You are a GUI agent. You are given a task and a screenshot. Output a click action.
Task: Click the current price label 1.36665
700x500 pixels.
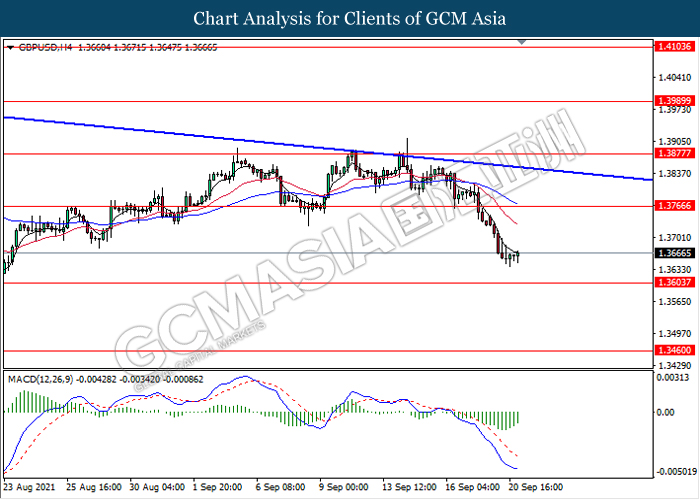(675, 253)
